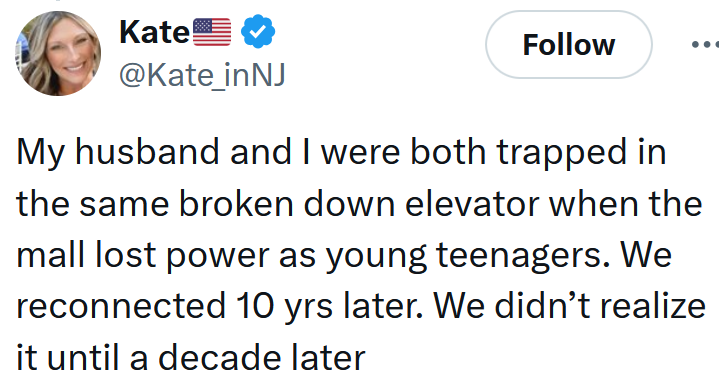Screen dimensions: 719x389
Task: Open the display name Kate
Action: 154,32
